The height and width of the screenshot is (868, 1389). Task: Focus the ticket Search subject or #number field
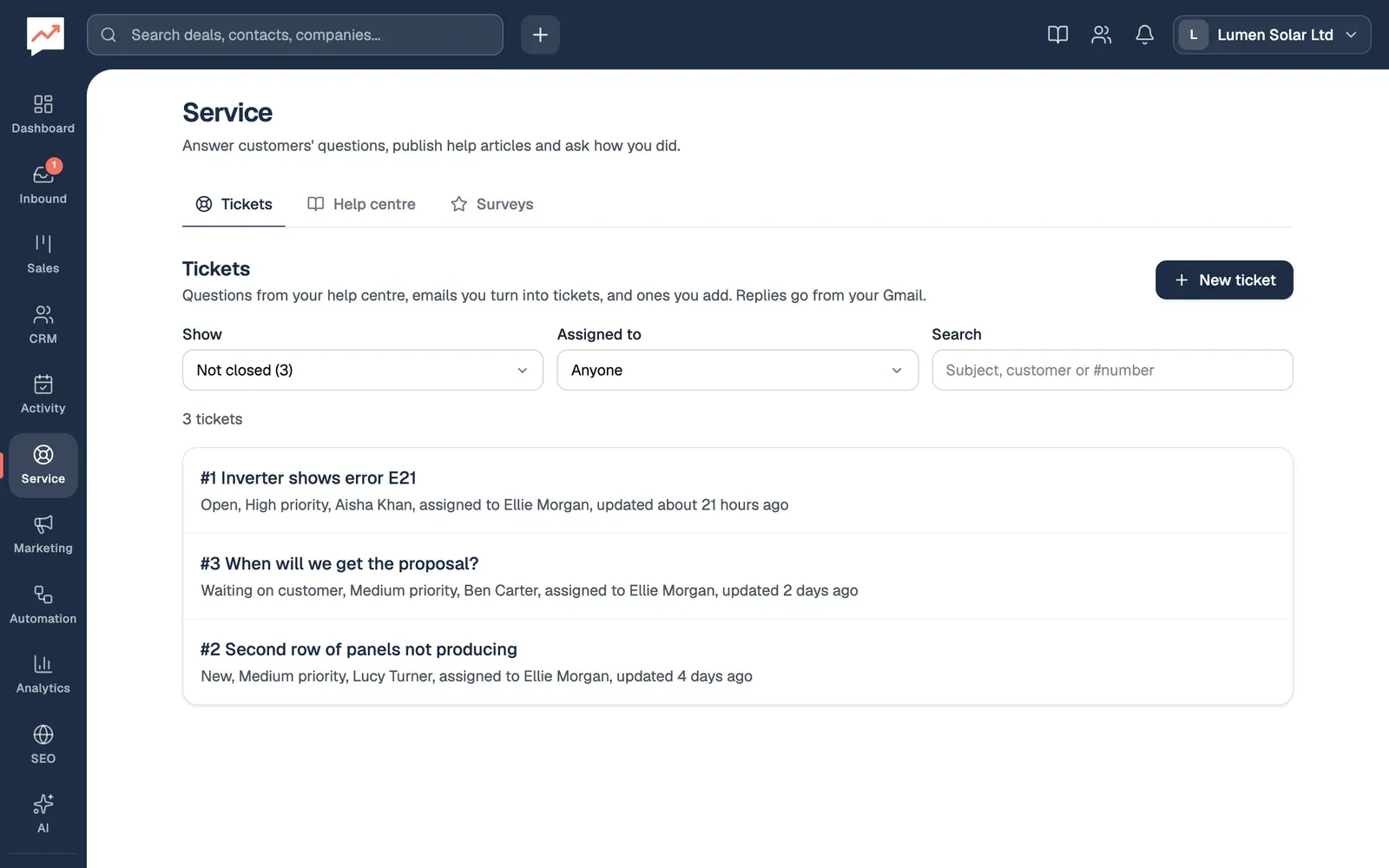coord(1112,370)
